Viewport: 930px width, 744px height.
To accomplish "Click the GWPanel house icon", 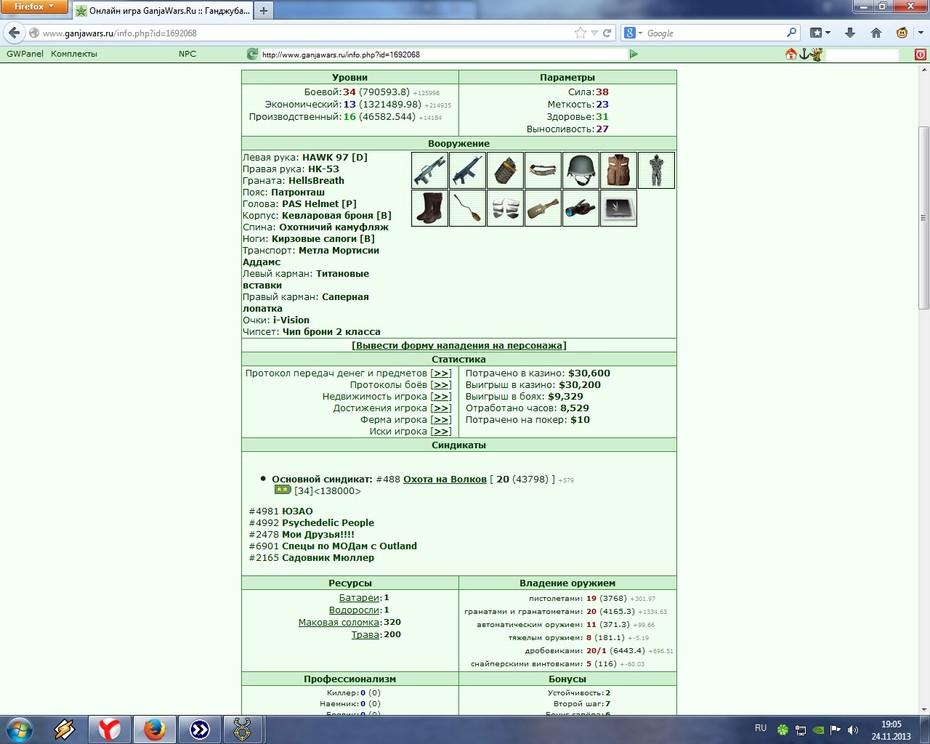I will pos(790,54).
